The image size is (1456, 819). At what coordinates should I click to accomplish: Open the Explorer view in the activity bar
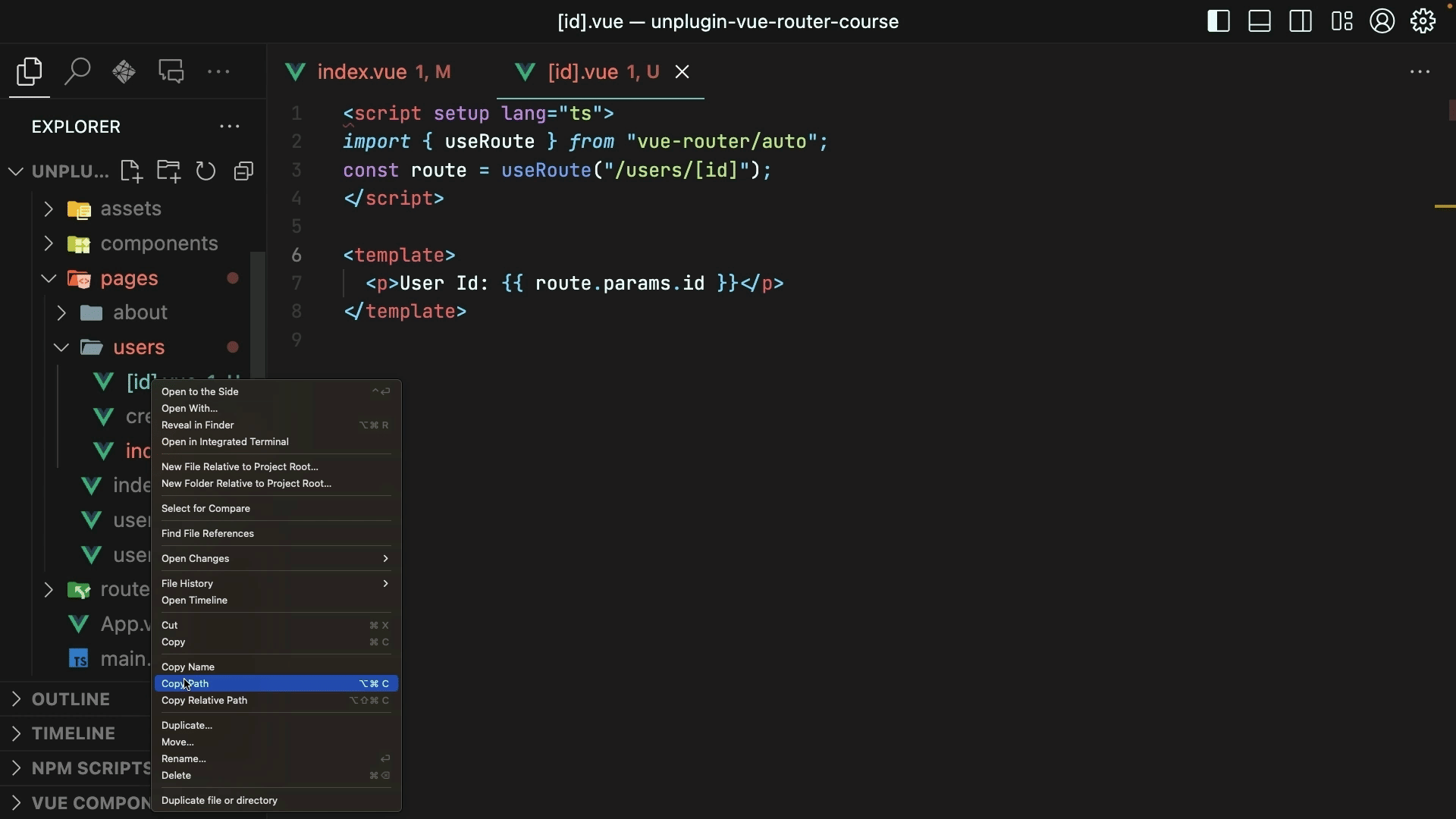(30, 72)
